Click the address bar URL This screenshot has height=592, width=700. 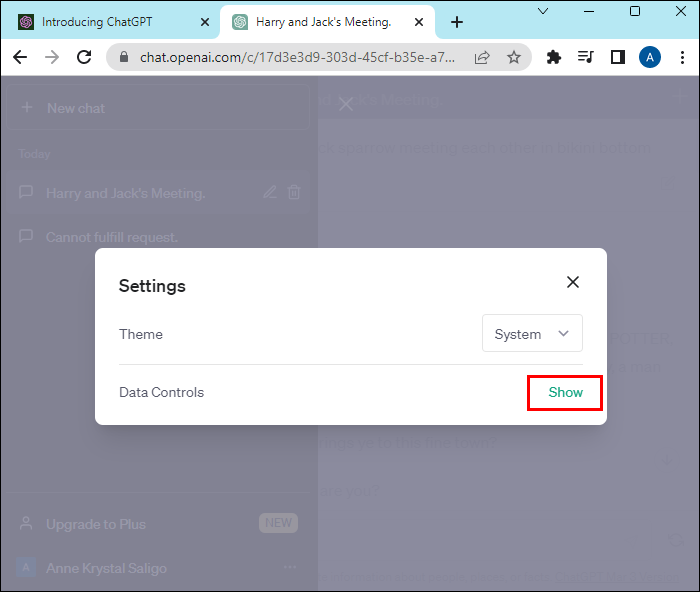pos(300,58)
